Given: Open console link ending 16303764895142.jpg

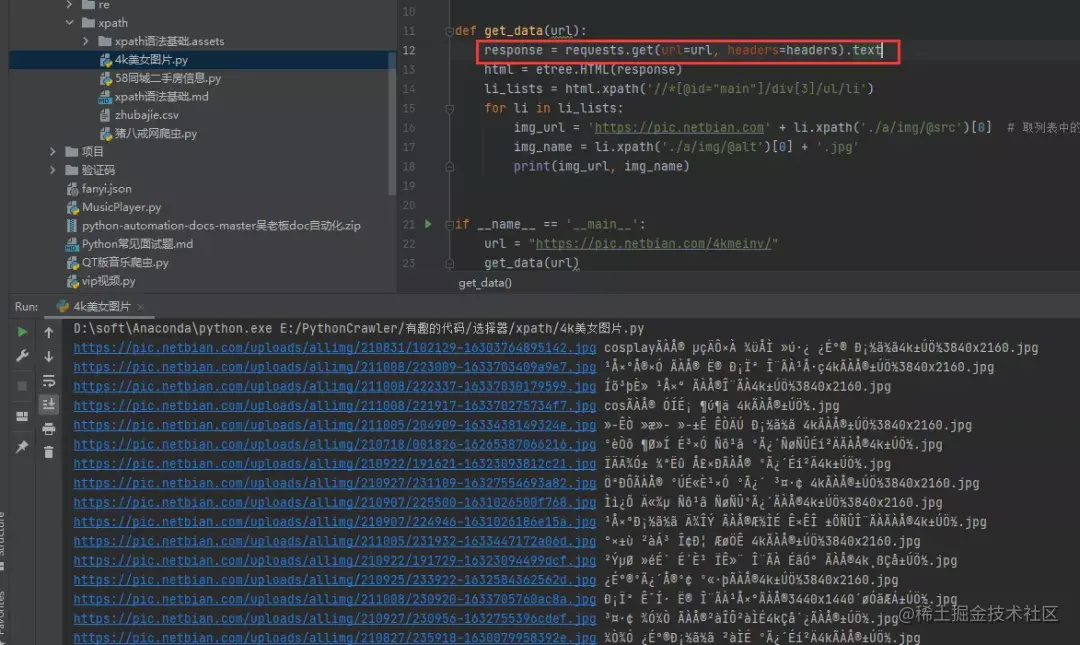Looking at the screenshot, I should click(335, 348).
